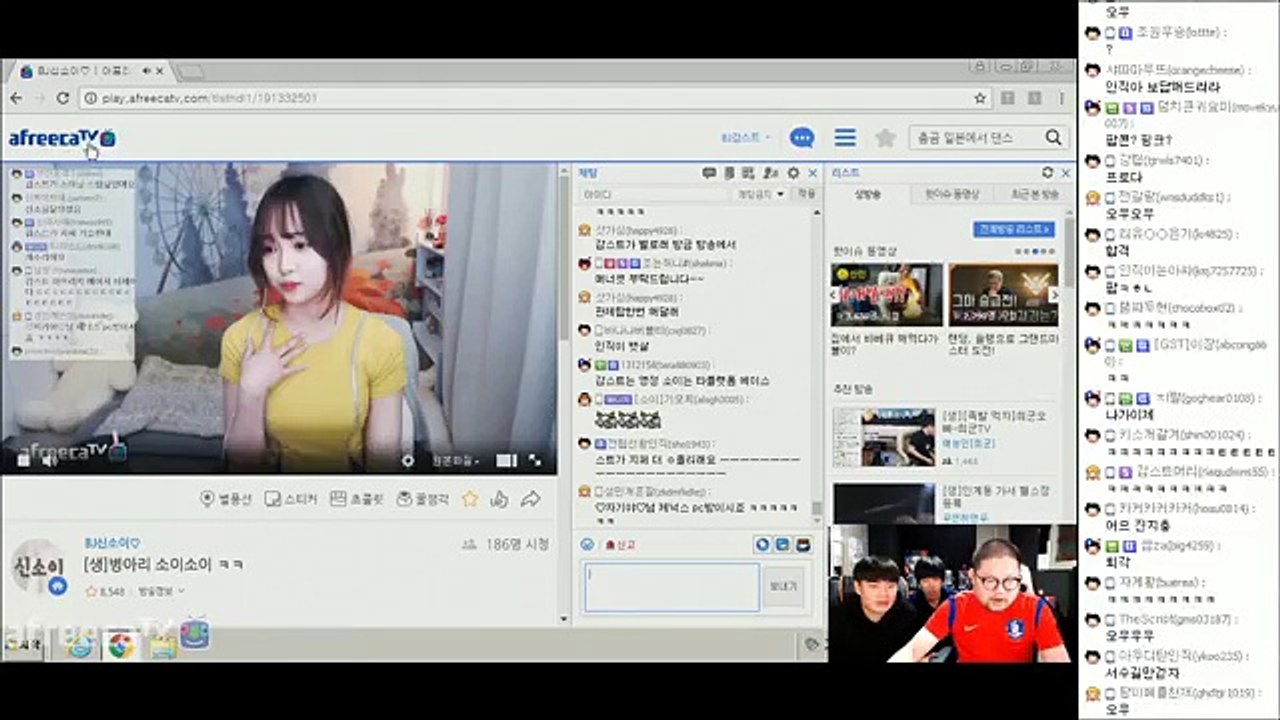Click the Chrome icon in the taskbar
Screen dimensions: 1280x720
(121, 645)
